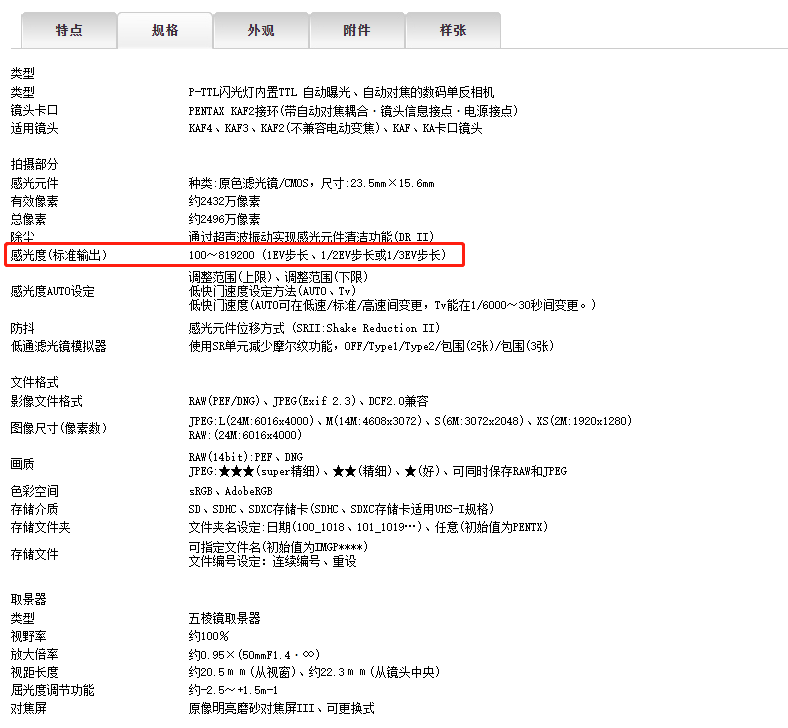Click the 存储介质 row label
The image size is (788, 728).
(x=35, y=509)
